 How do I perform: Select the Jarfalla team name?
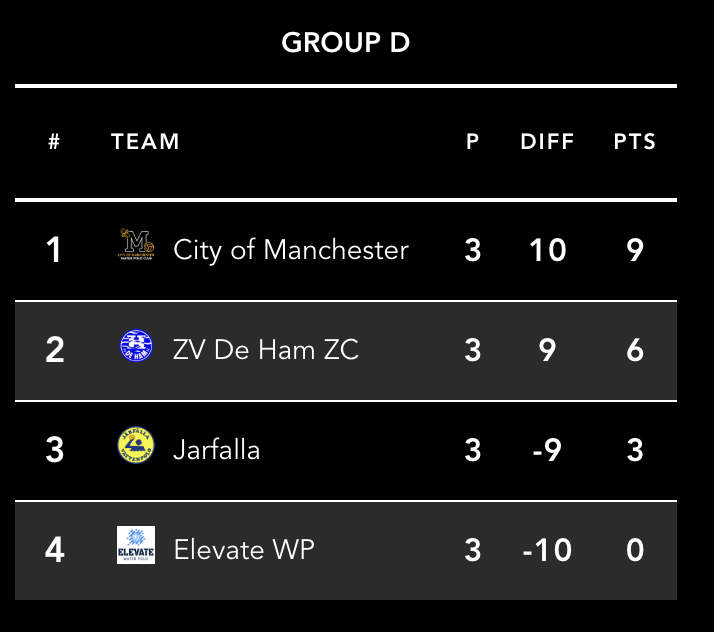coord(216,449)
